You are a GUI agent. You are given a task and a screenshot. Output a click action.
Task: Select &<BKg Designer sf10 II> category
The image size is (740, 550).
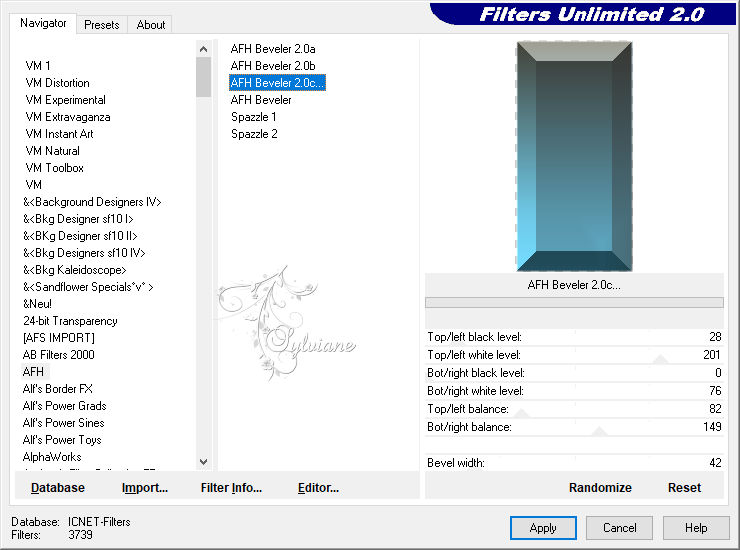pos(80,236)
